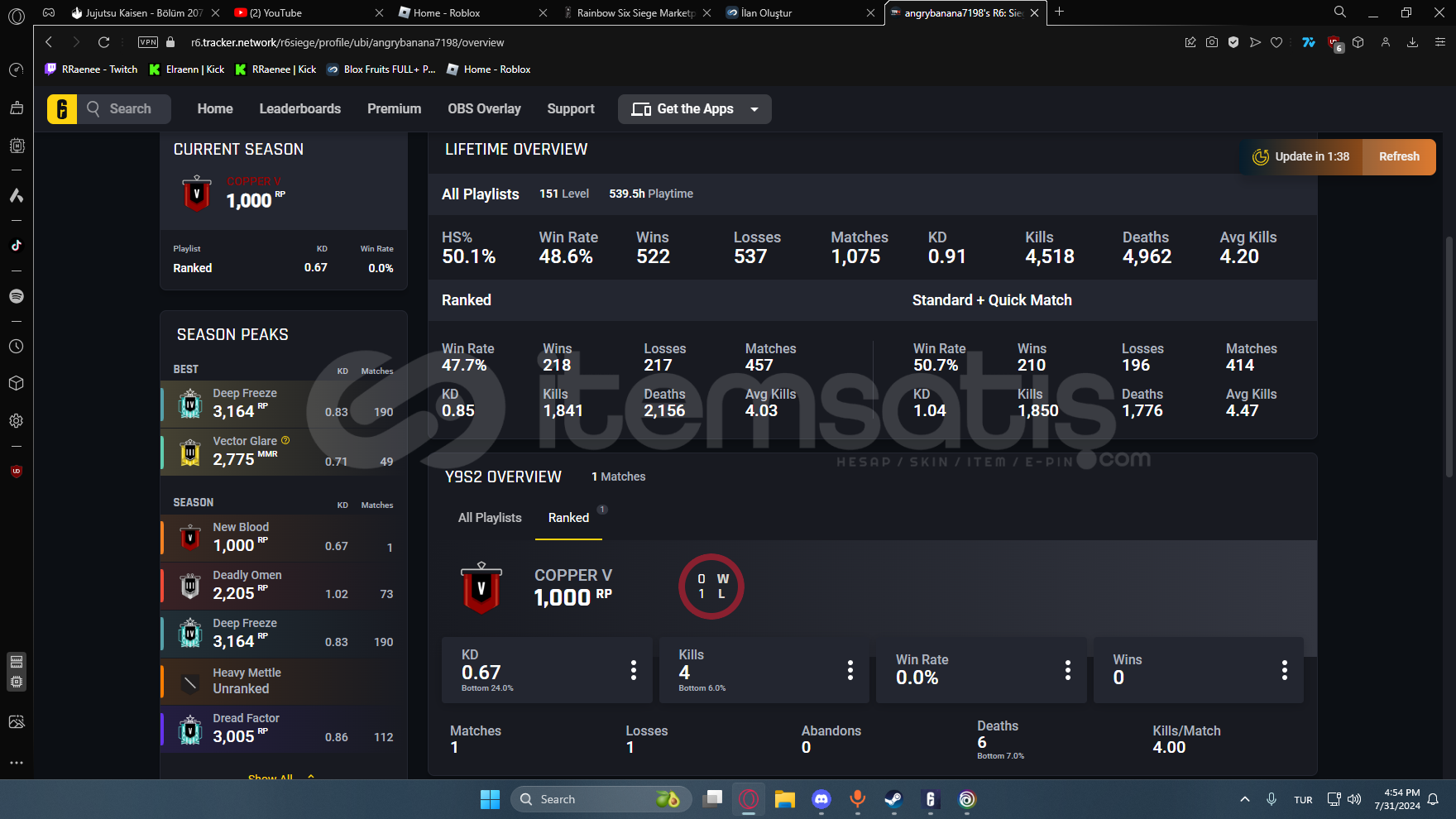
Task: Open Windows Start menu
Action: [x=490, y=799]
